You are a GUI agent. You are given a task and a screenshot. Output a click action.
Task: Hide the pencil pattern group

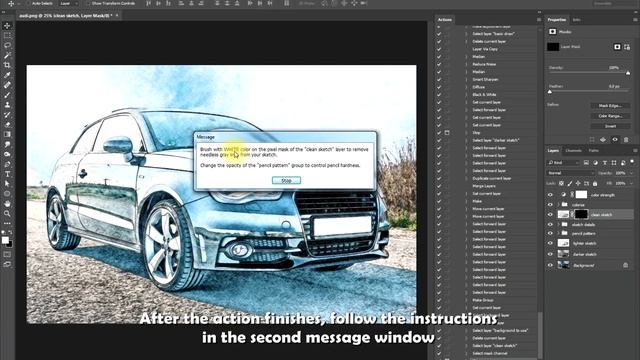550,233
